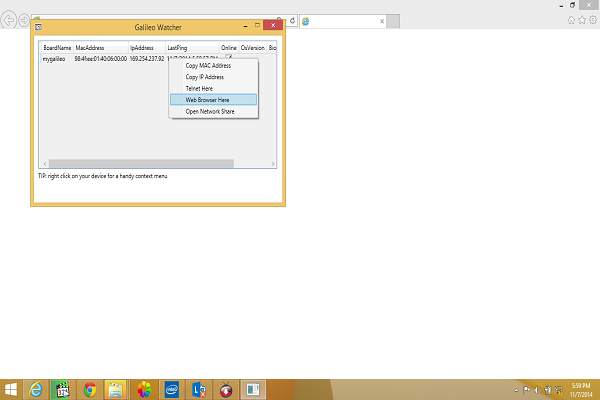
Task: Click the horizontal scrollbar left arrow
Action: [x=45, y=164]
